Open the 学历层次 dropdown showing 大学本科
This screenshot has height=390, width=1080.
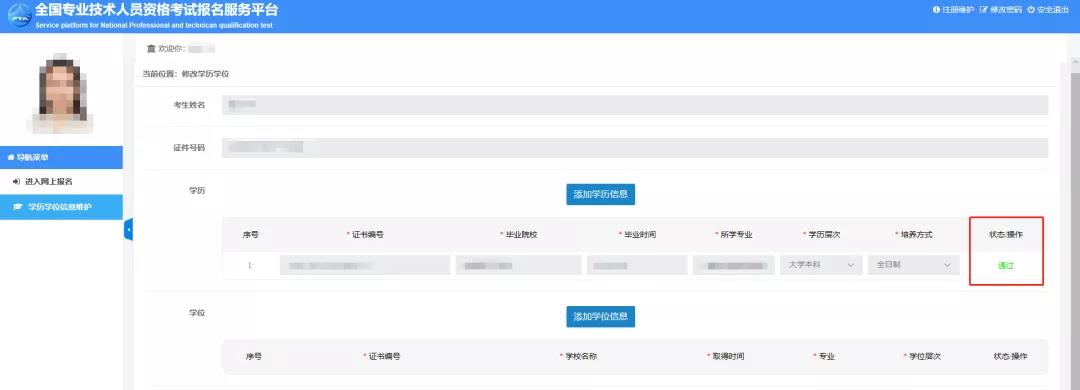(x=821, y=265)
